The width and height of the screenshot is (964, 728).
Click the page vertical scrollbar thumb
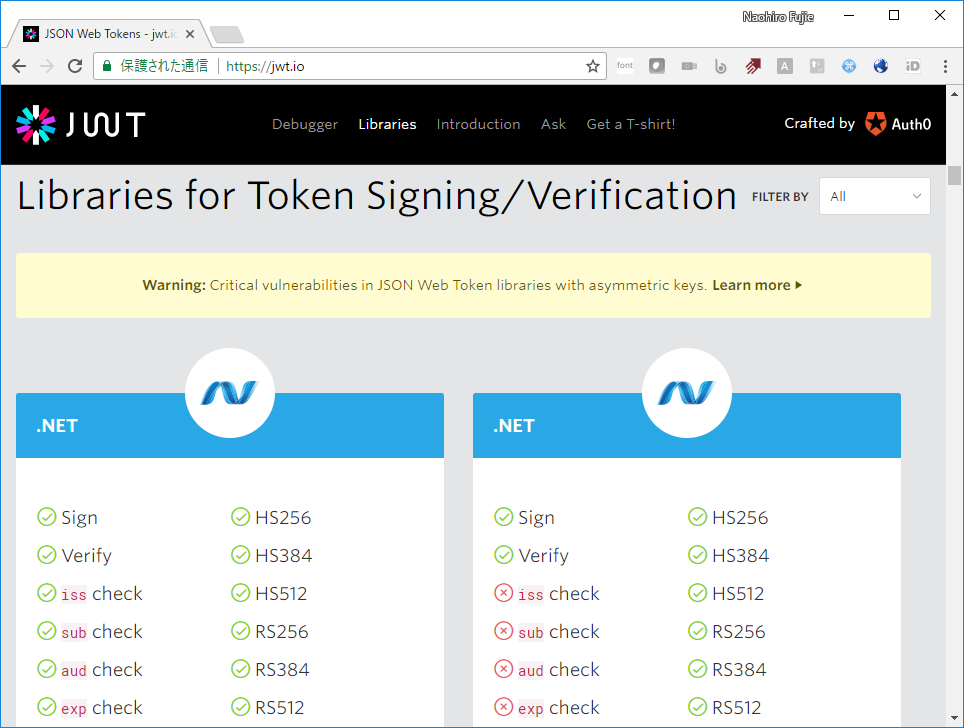(x=954, y=175)
